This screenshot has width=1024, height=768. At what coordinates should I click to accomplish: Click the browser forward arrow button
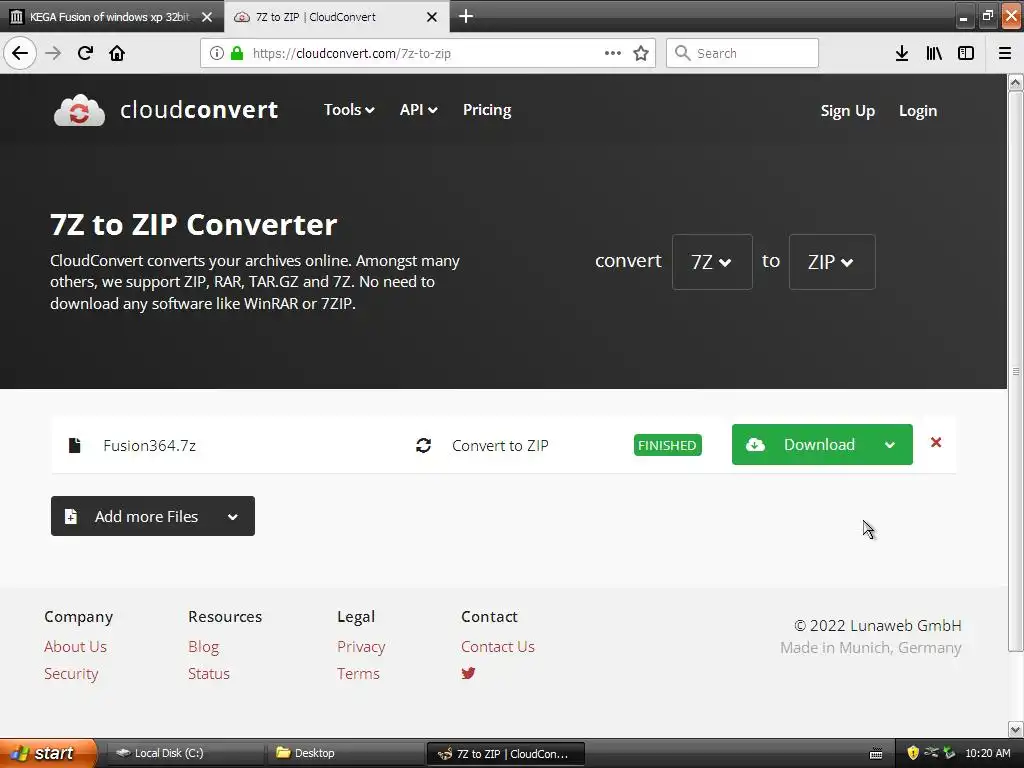point(53,53)
